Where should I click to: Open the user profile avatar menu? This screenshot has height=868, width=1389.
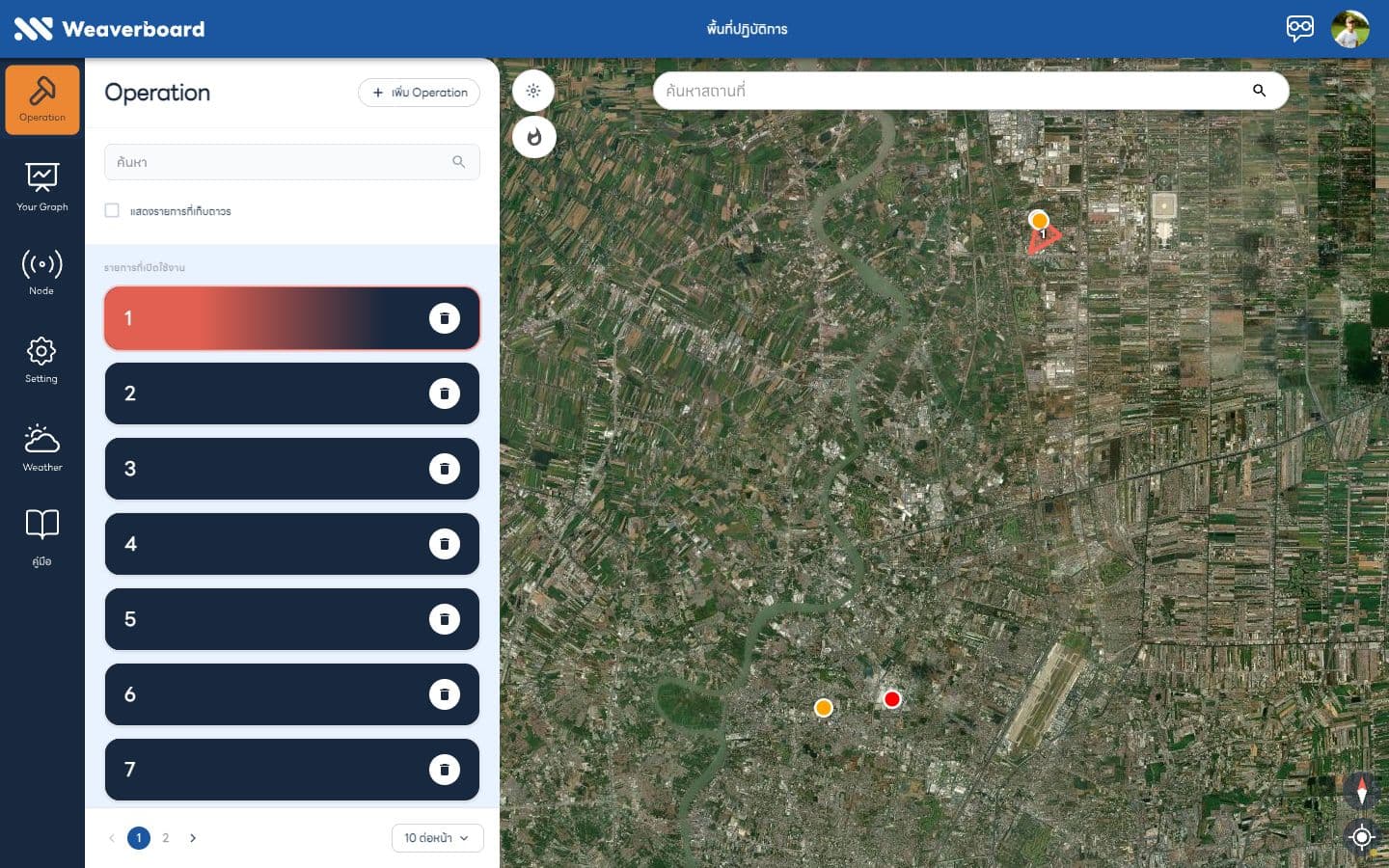(x=1350, y=29)
